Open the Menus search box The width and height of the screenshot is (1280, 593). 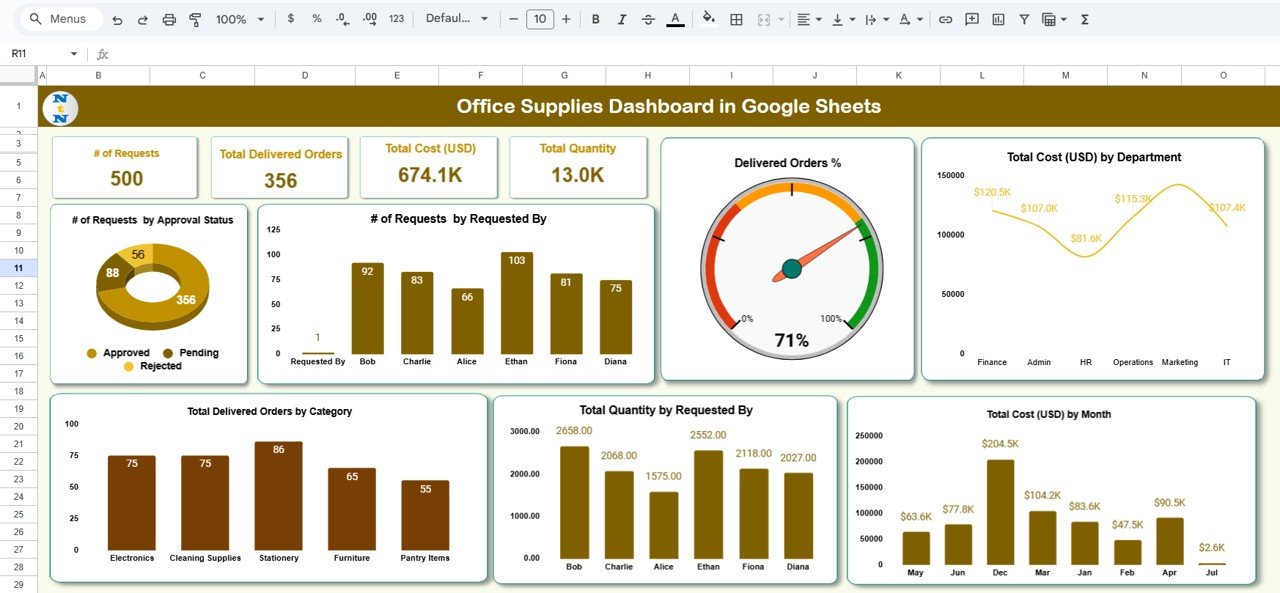point(60,19)
